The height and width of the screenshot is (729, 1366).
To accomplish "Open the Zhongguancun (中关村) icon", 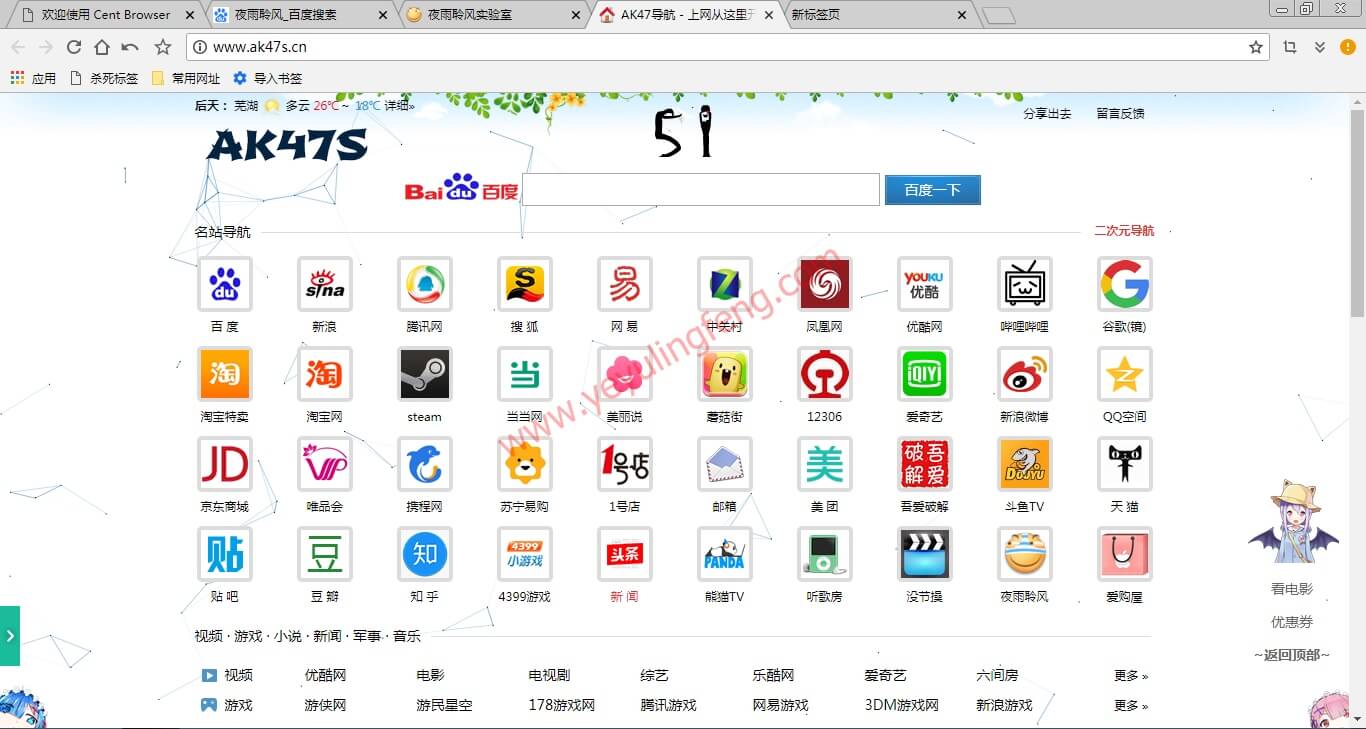I will 725,284.
